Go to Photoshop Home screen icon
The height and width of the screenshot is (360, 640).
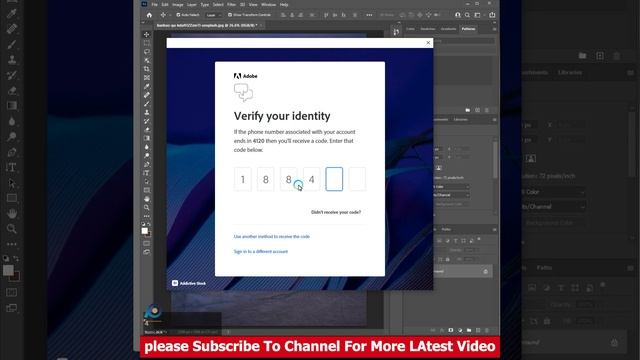point(149,15)
